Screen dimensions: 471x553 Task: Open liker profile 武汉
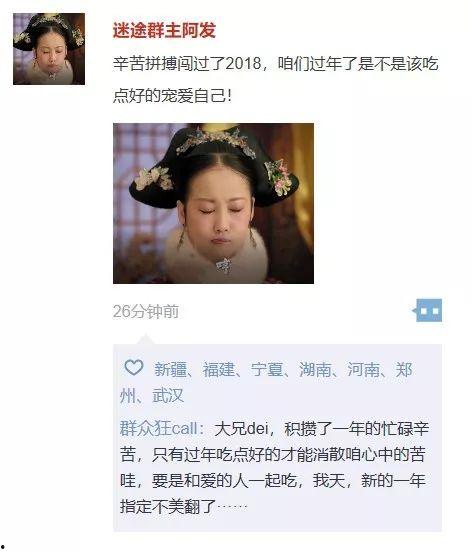[x=168, y=395]
